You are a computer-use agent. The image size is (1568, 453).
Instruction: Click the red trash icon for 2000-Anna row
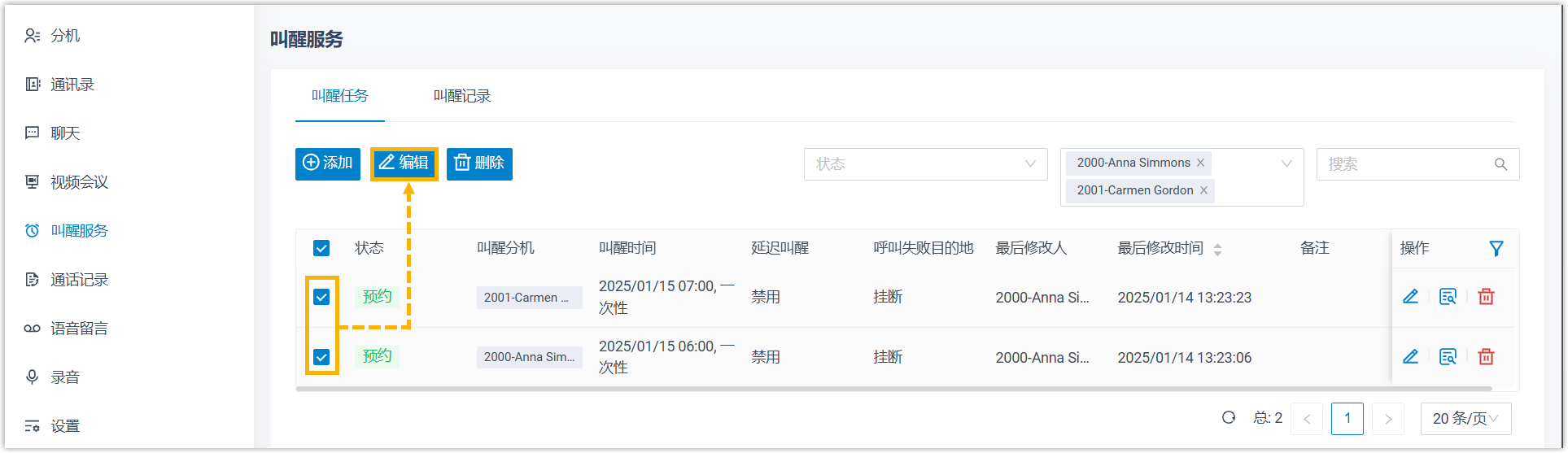[x=1486, y=357]
